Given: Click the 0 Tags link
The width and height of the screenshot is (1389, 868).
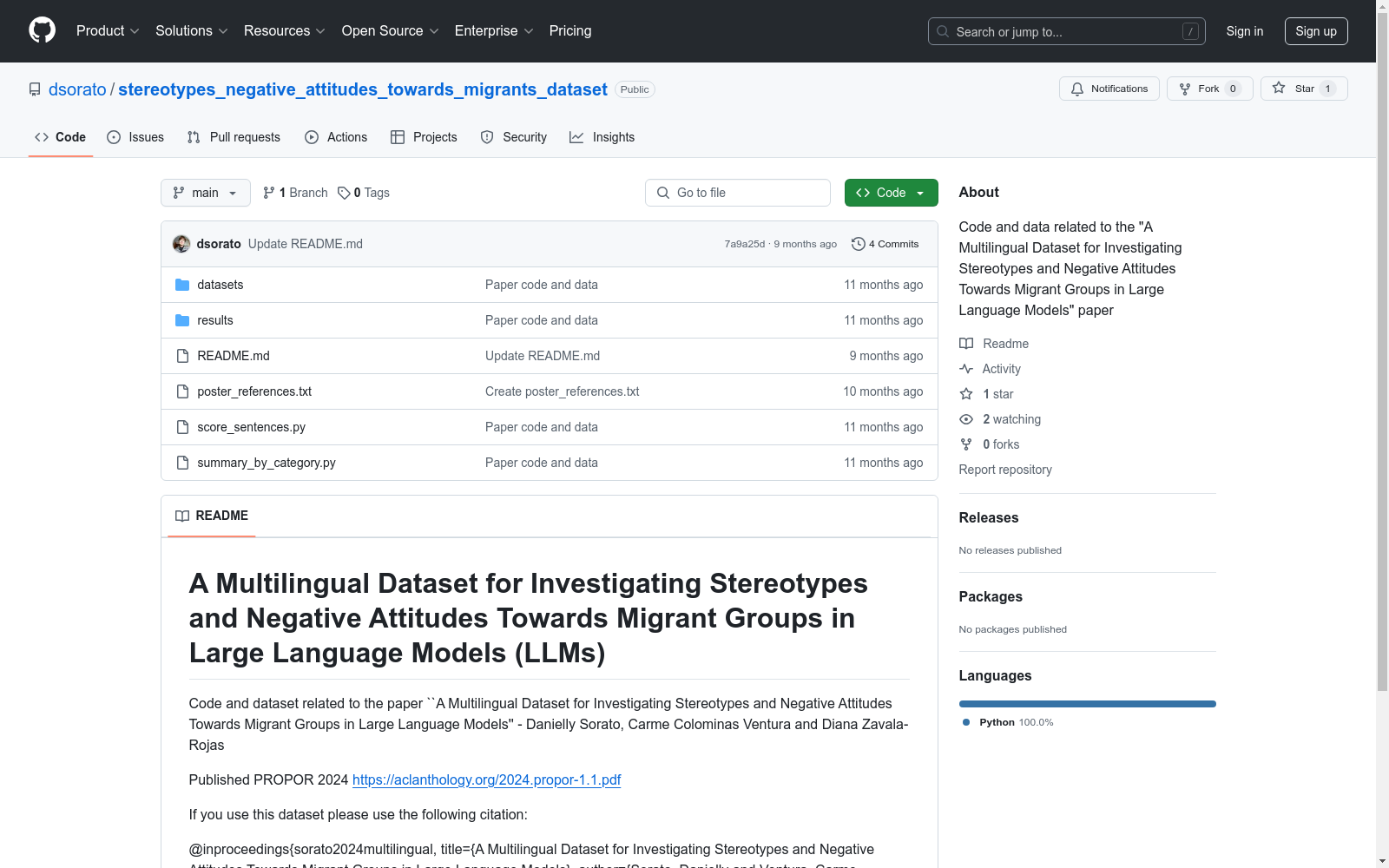Looking at the screenshot, I should [364, 193].
